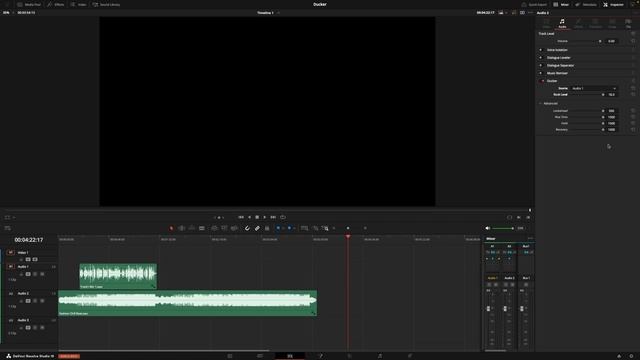Open the flag color dropdown arrow
640x360 pixels.
[x=283, y=228]
